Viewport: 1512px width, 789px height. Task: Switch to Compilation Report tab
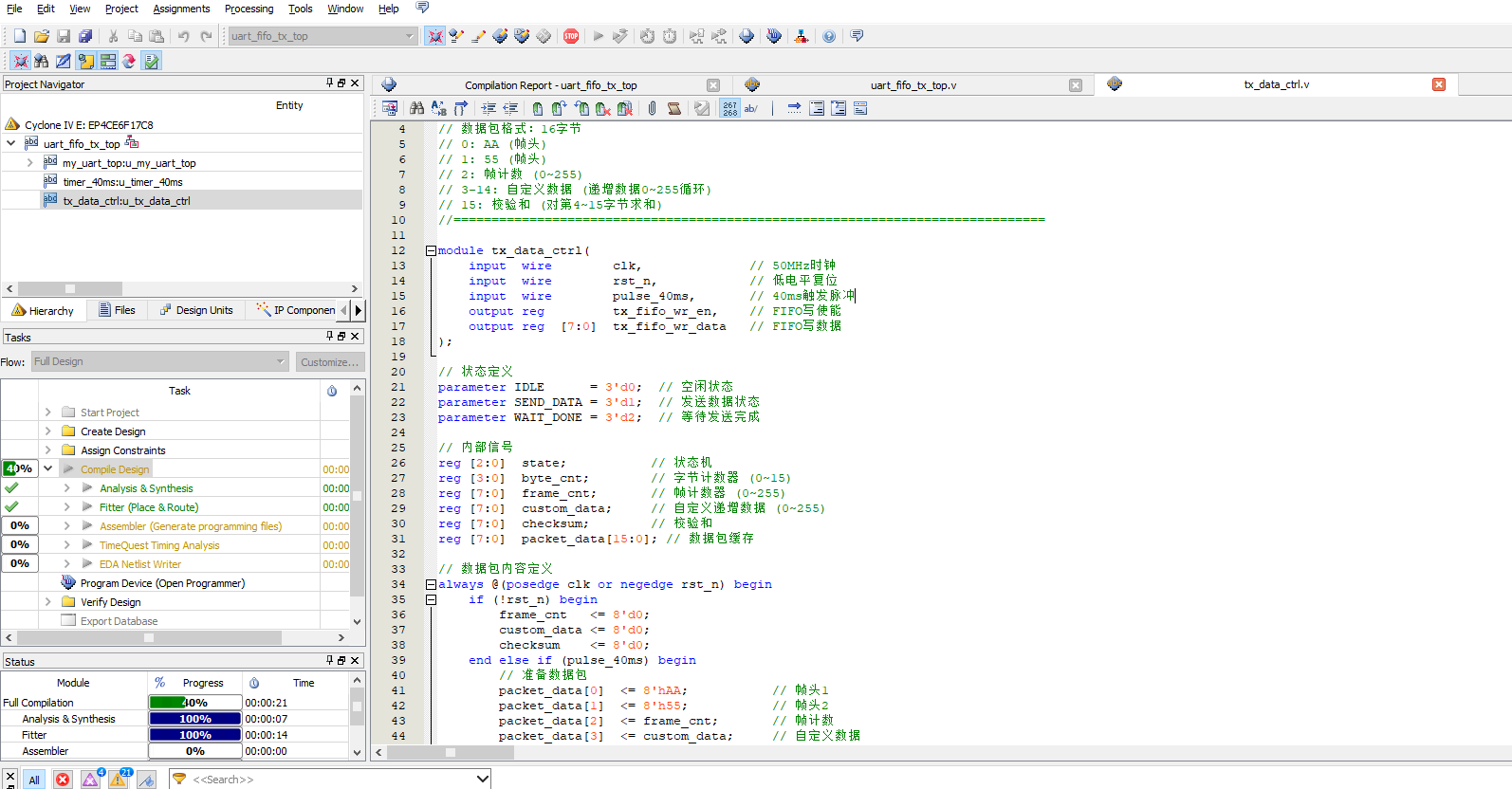coord(551,85)
